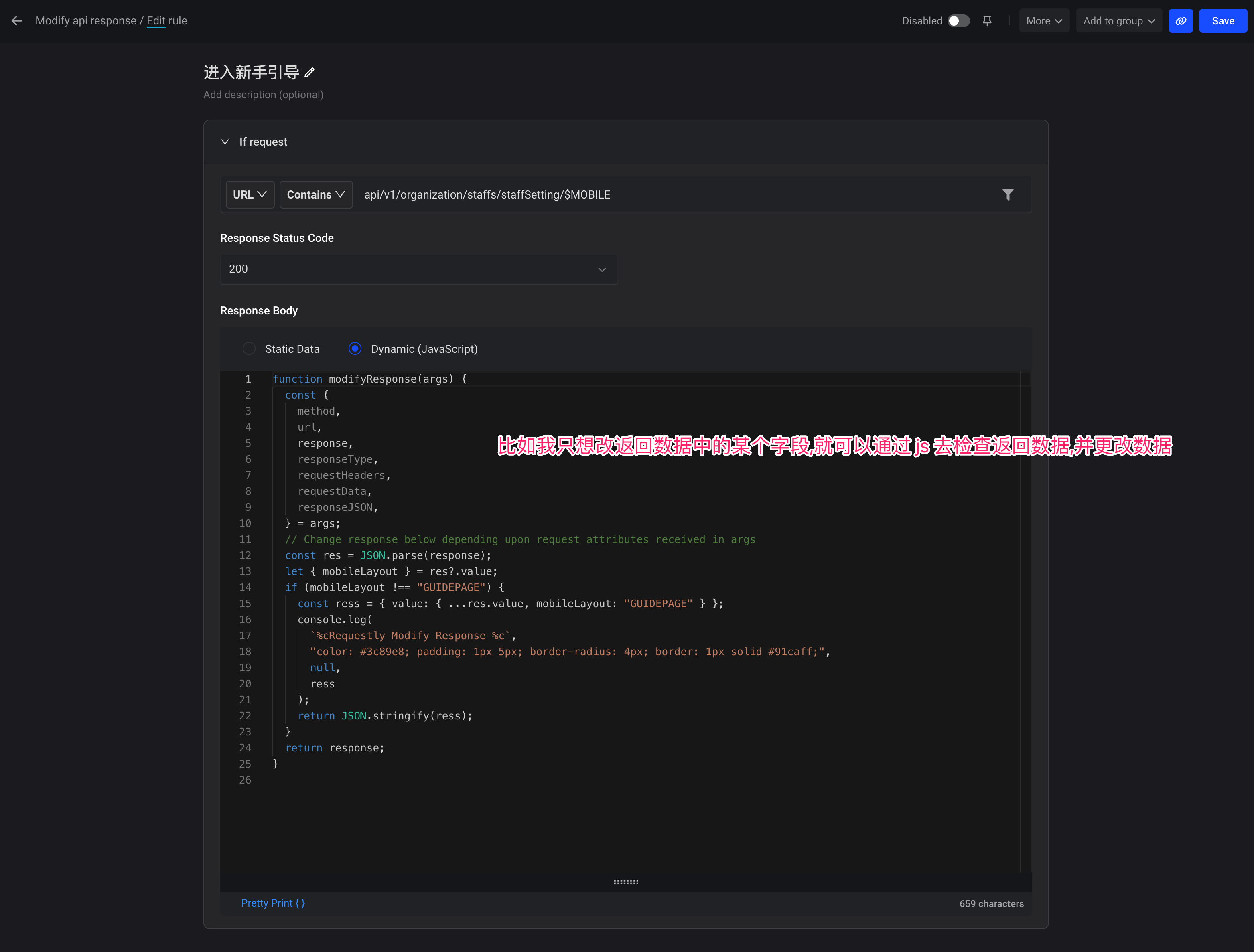Select the Dynamic (JavaScript) radio option
This screenshot has width=1254, height=952.
point(355,349)
